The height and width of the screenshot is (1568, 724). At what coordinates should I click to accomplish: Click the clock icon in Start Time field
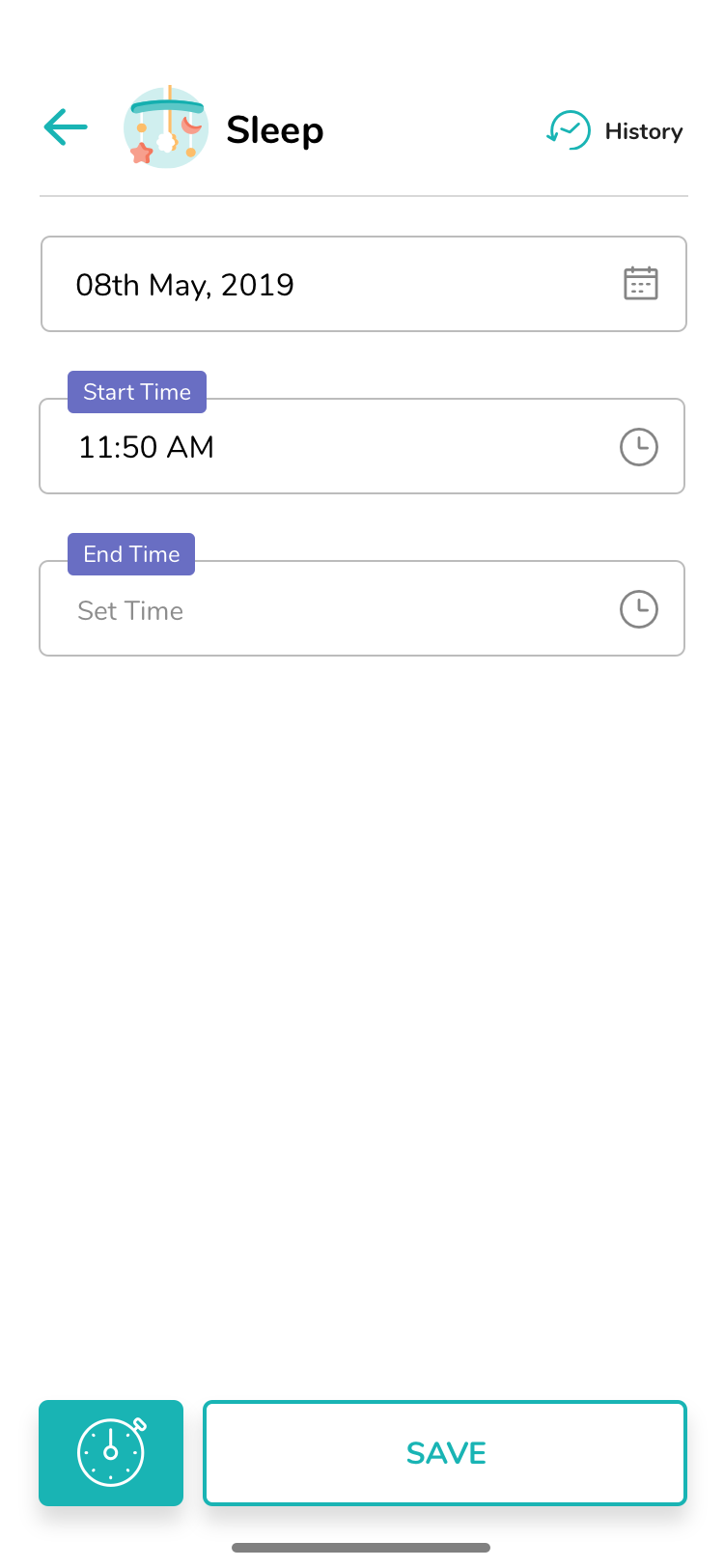[638, 447]
